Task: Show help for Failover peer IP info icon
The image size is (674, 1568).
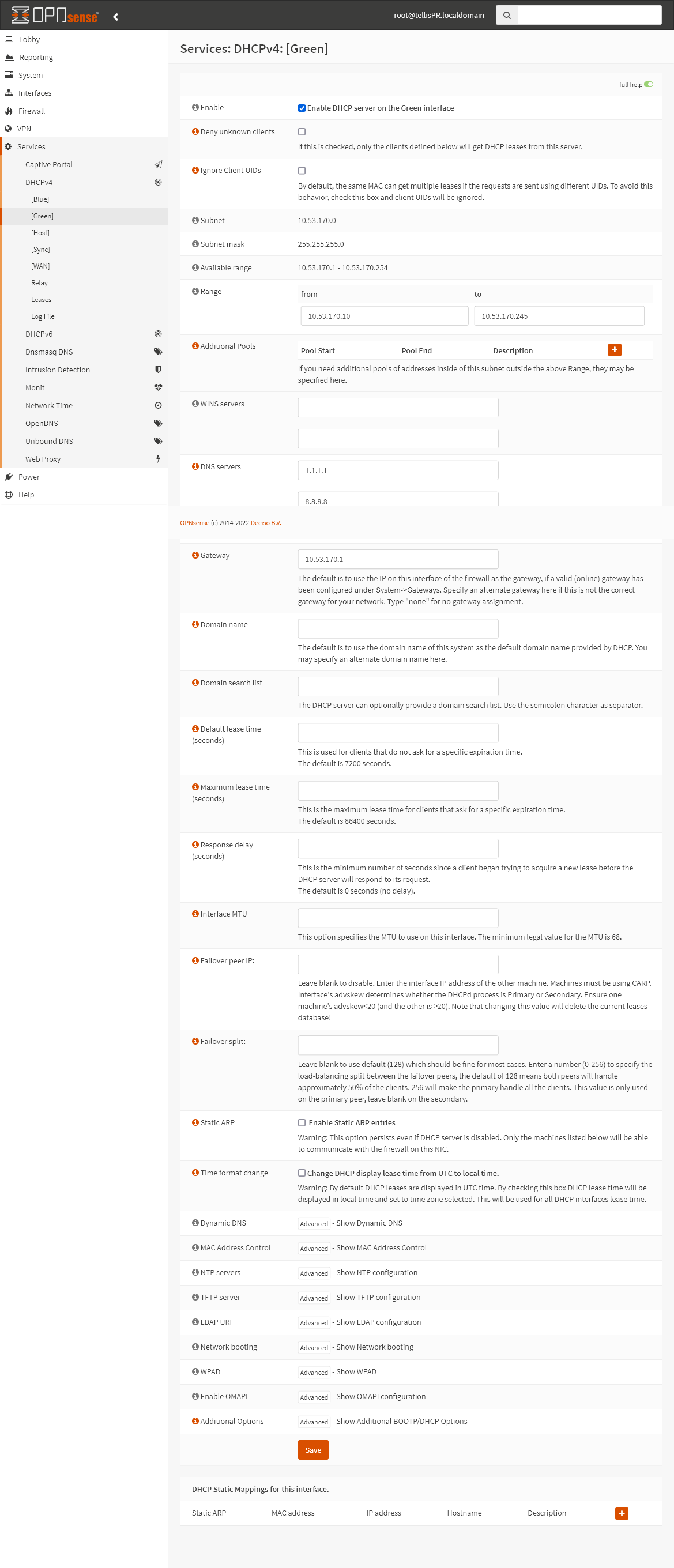Action: (195, 960)
